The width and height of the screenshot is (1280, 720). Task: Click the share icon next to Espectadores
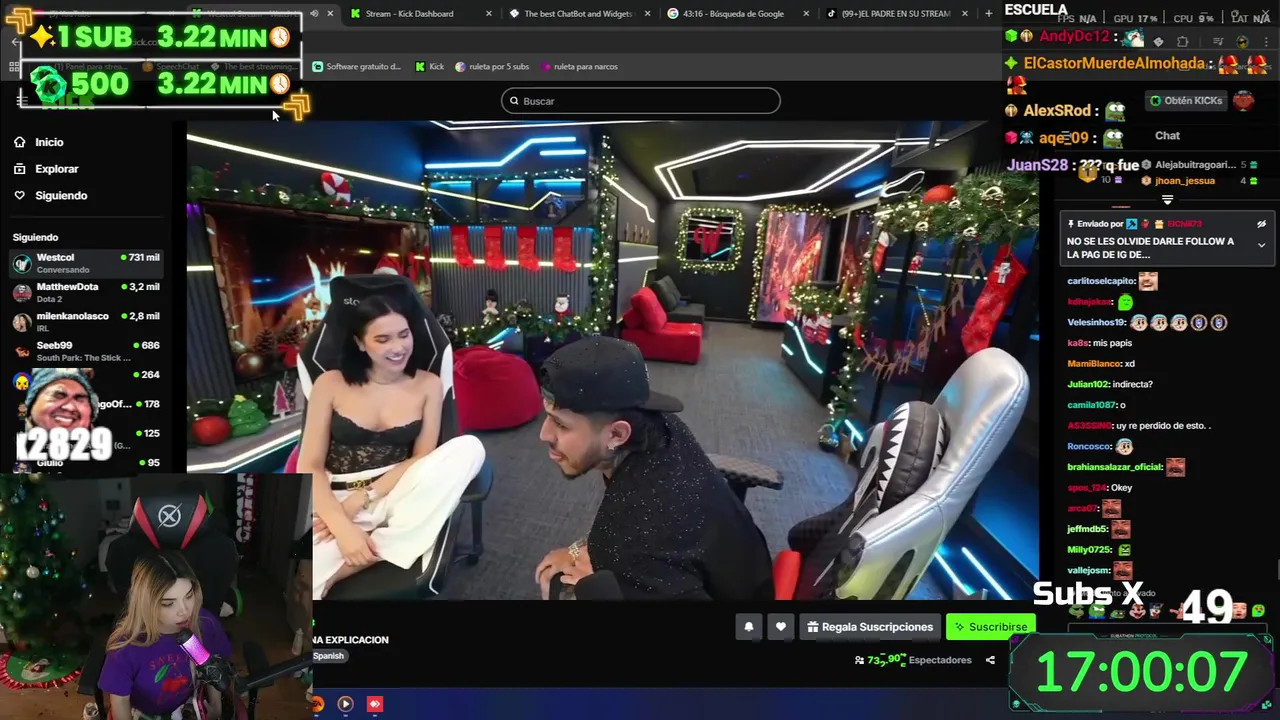click(x=990, y=660)
